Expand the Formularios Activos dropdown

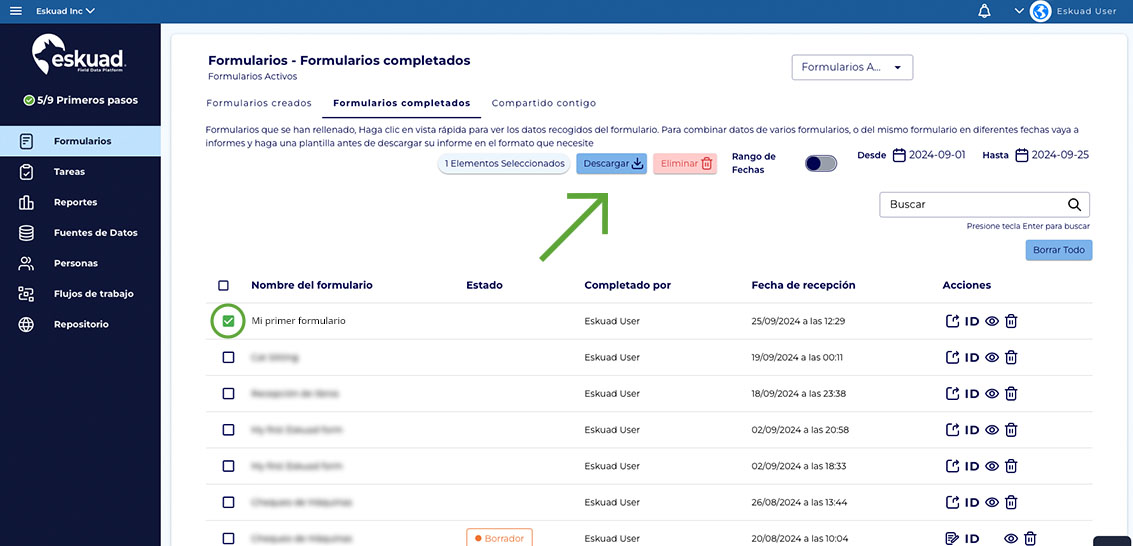coord(851,67)
